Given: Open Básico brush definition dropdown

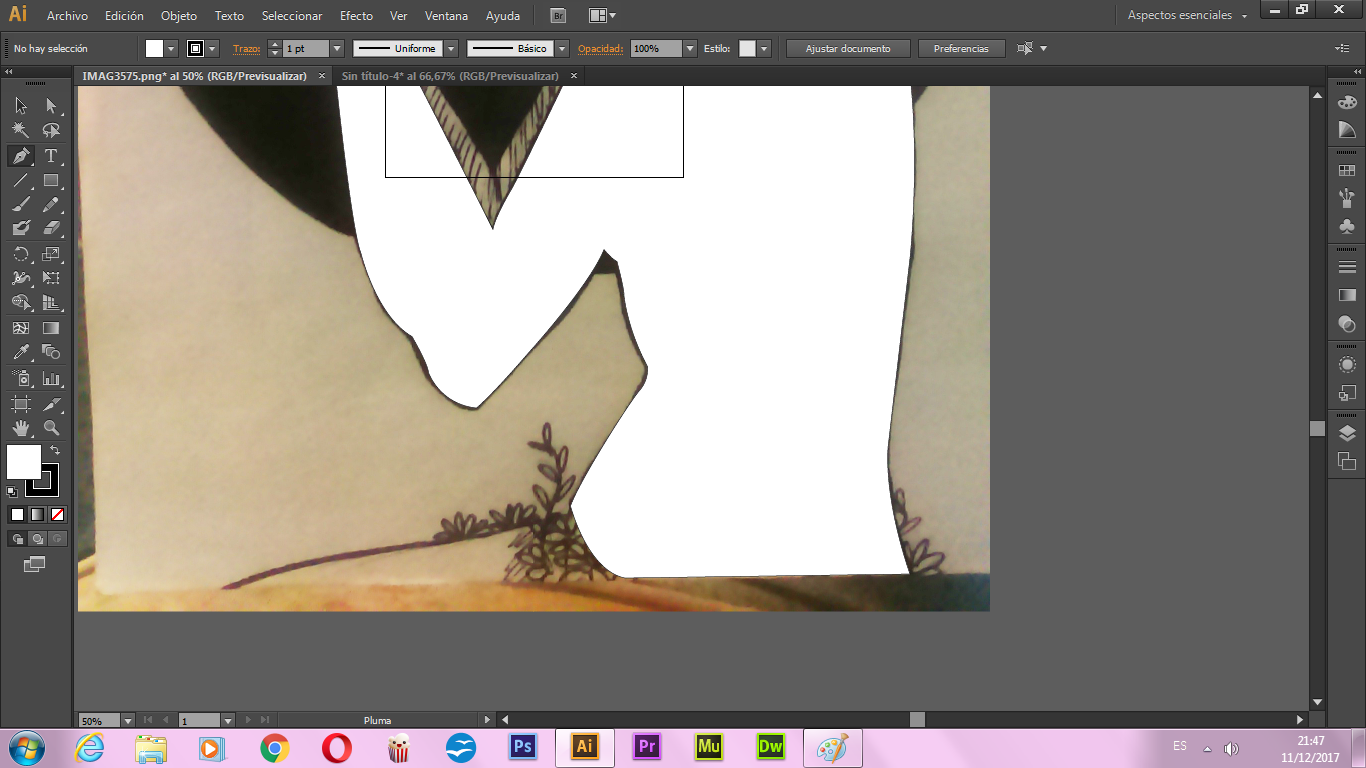Looking at the screenshot, I should coord(562,48).
